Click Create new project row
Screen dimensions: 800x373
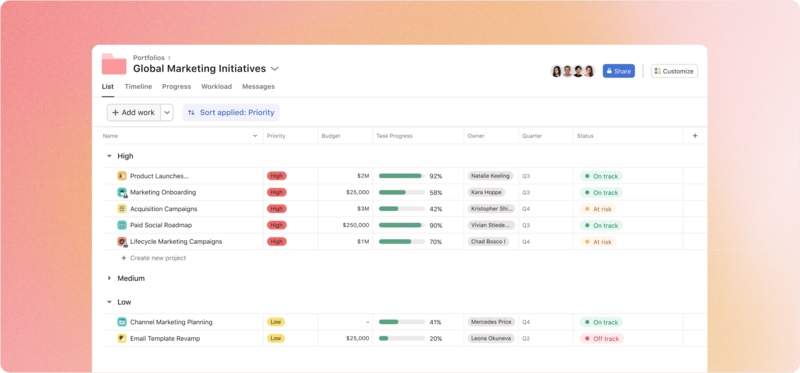click(x=153, y=258)
